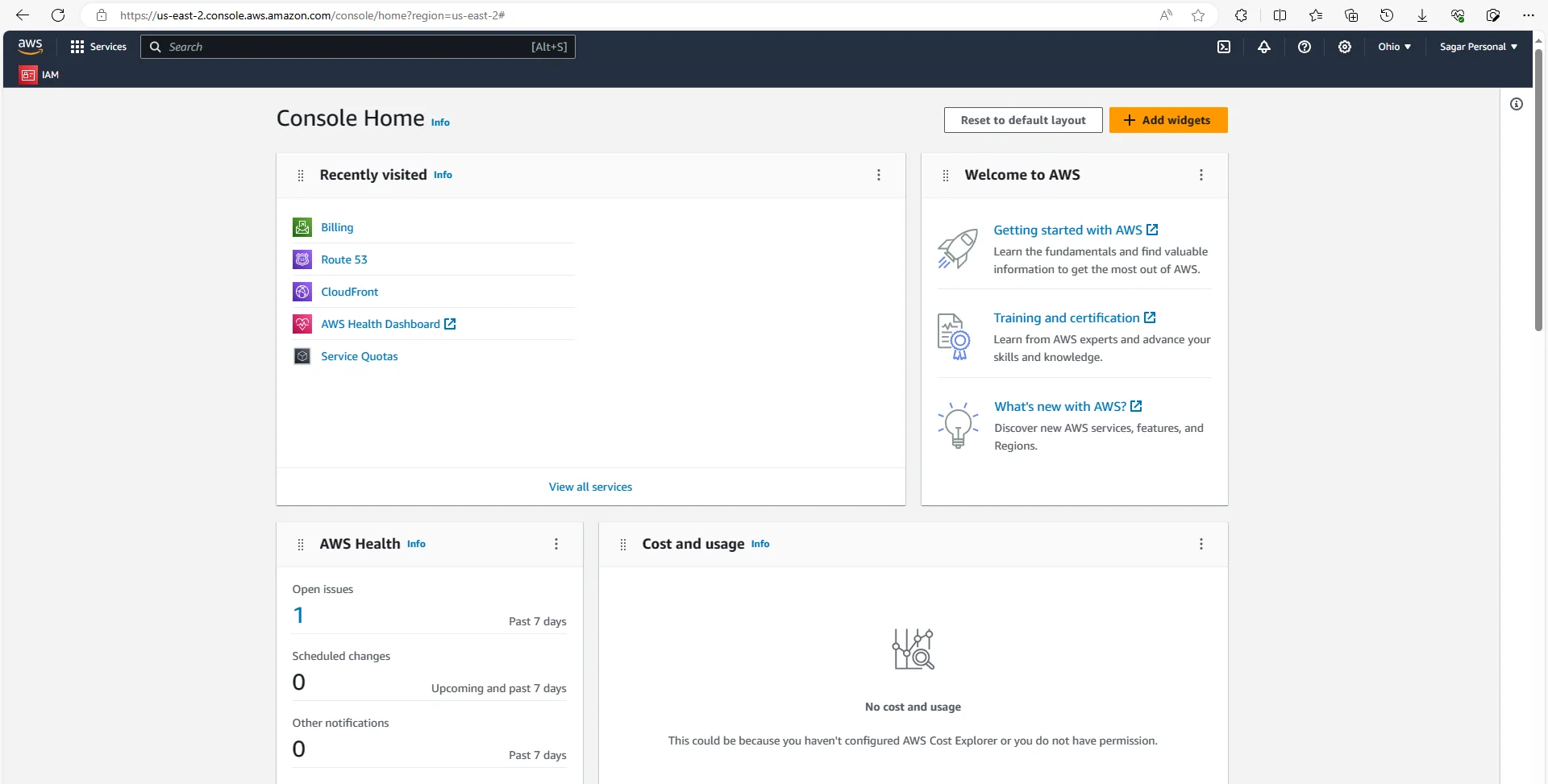1548x784 pixels.
Task: Open the help question mark menu
Action: [1305, 47]
